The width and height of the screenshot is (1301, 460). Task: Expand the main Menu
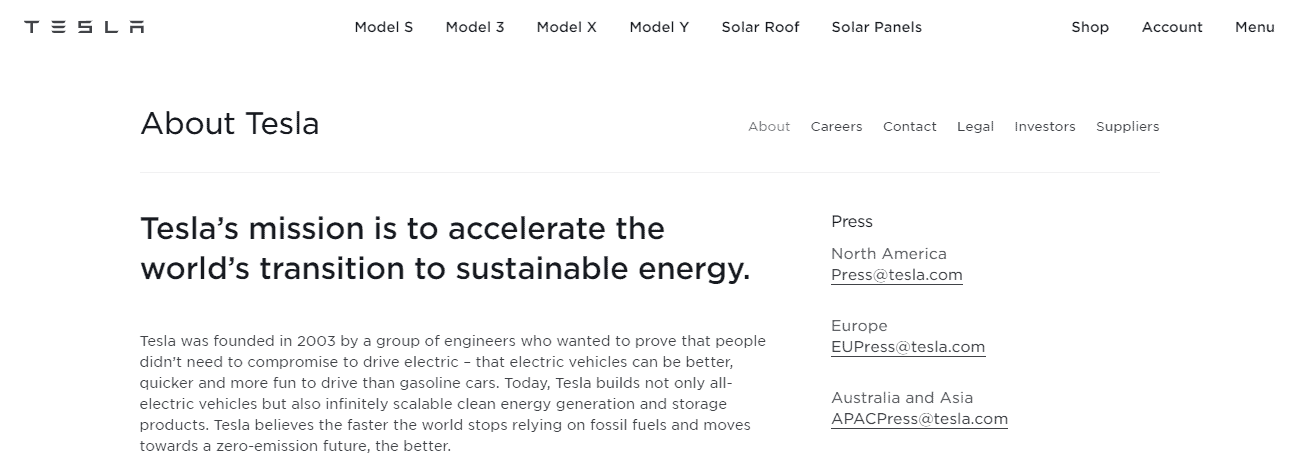point(1254,27)
